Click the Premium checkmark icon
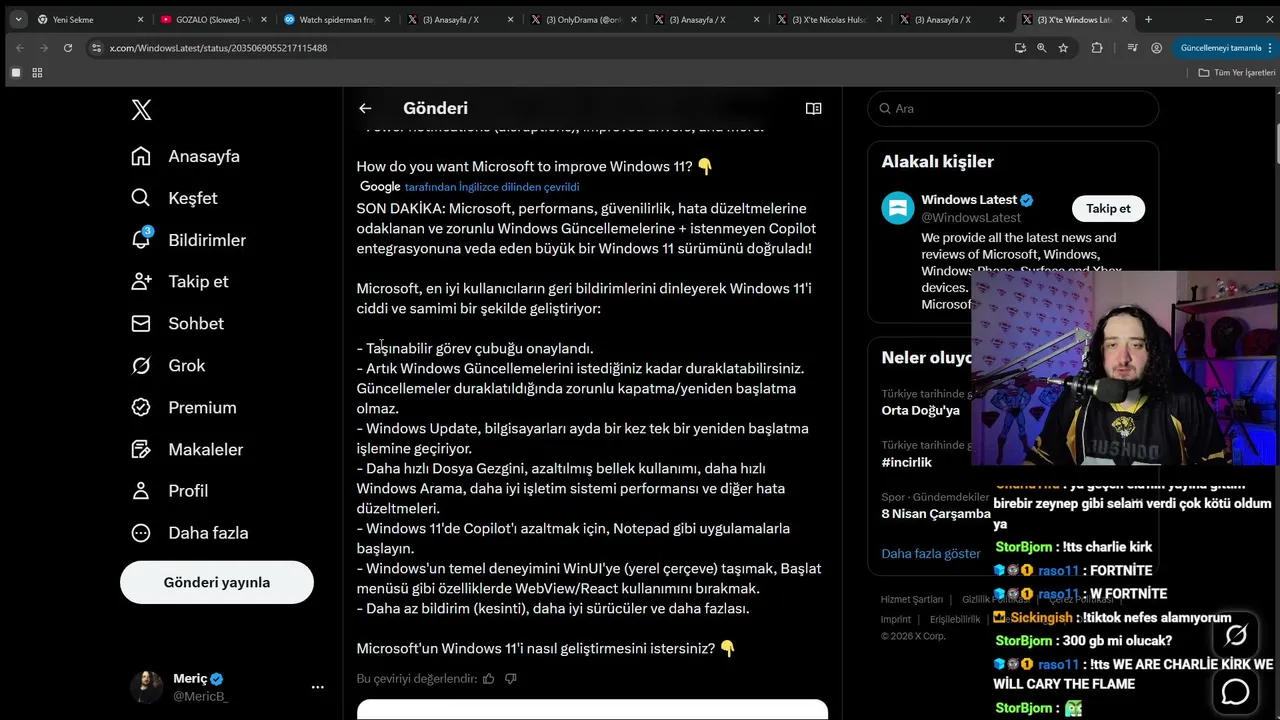Image resolution: width=1280 pixels, height=720 pixels. (x=141, y=407)
